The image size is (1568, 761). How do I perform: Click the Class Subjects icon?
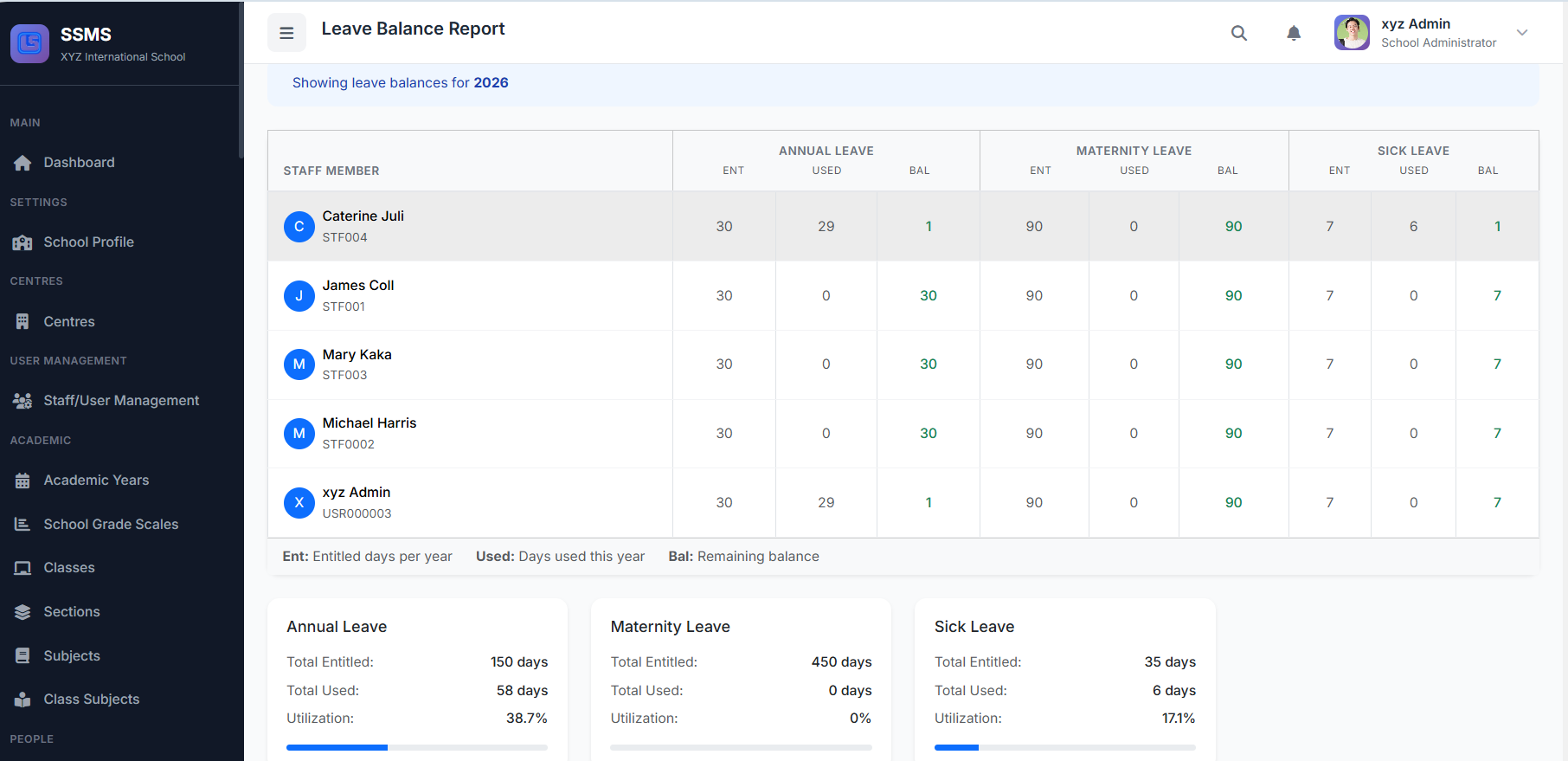22,700
